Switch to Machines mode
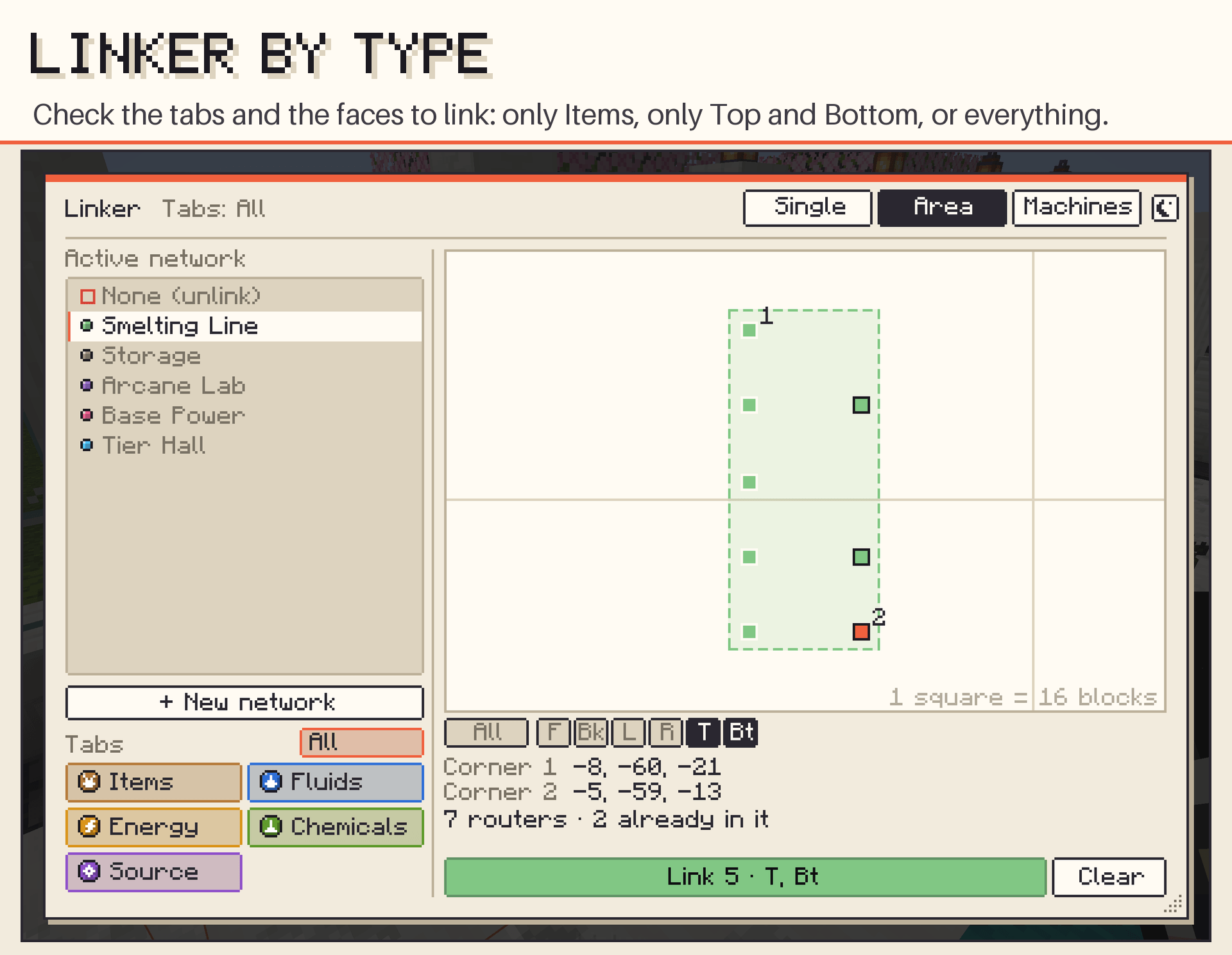 point(1077,207)
